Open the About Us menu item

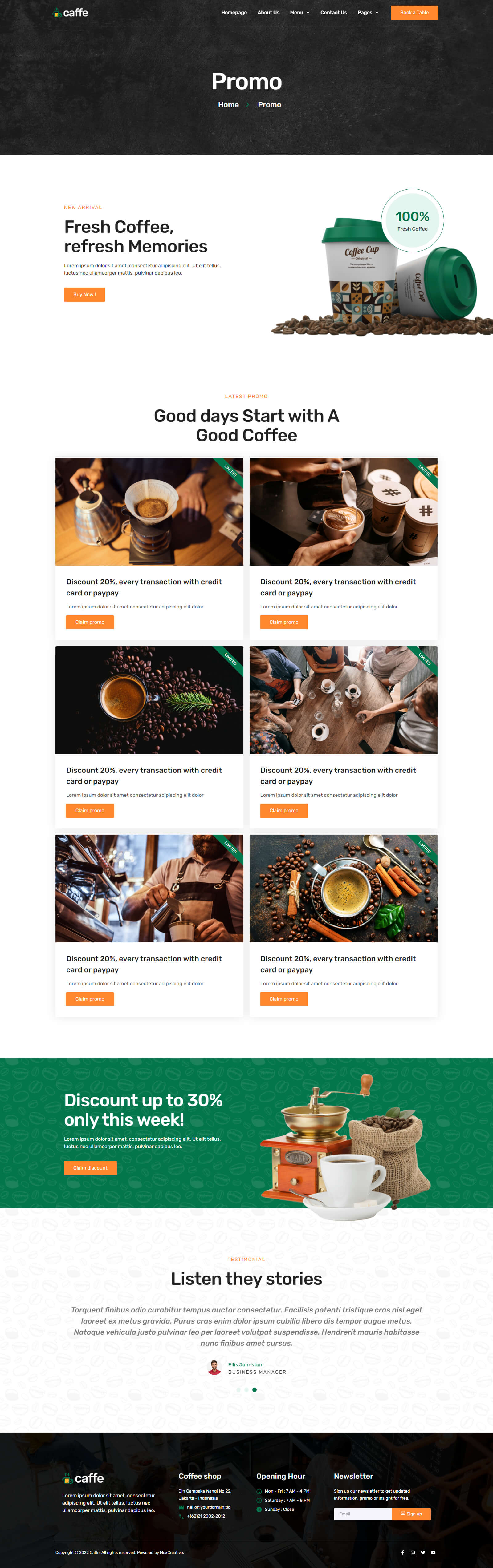[268, 13]
